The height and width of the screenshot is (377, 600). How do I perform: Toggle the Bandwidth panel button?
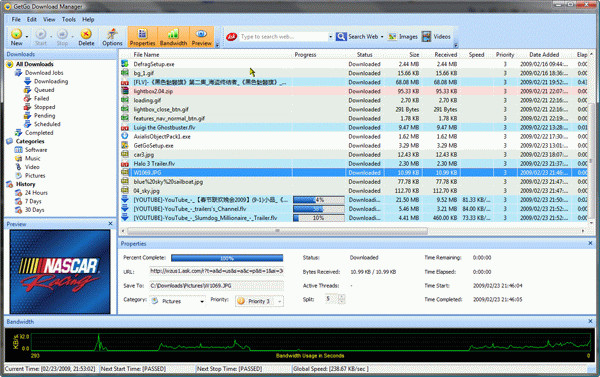tap(173, 37)
